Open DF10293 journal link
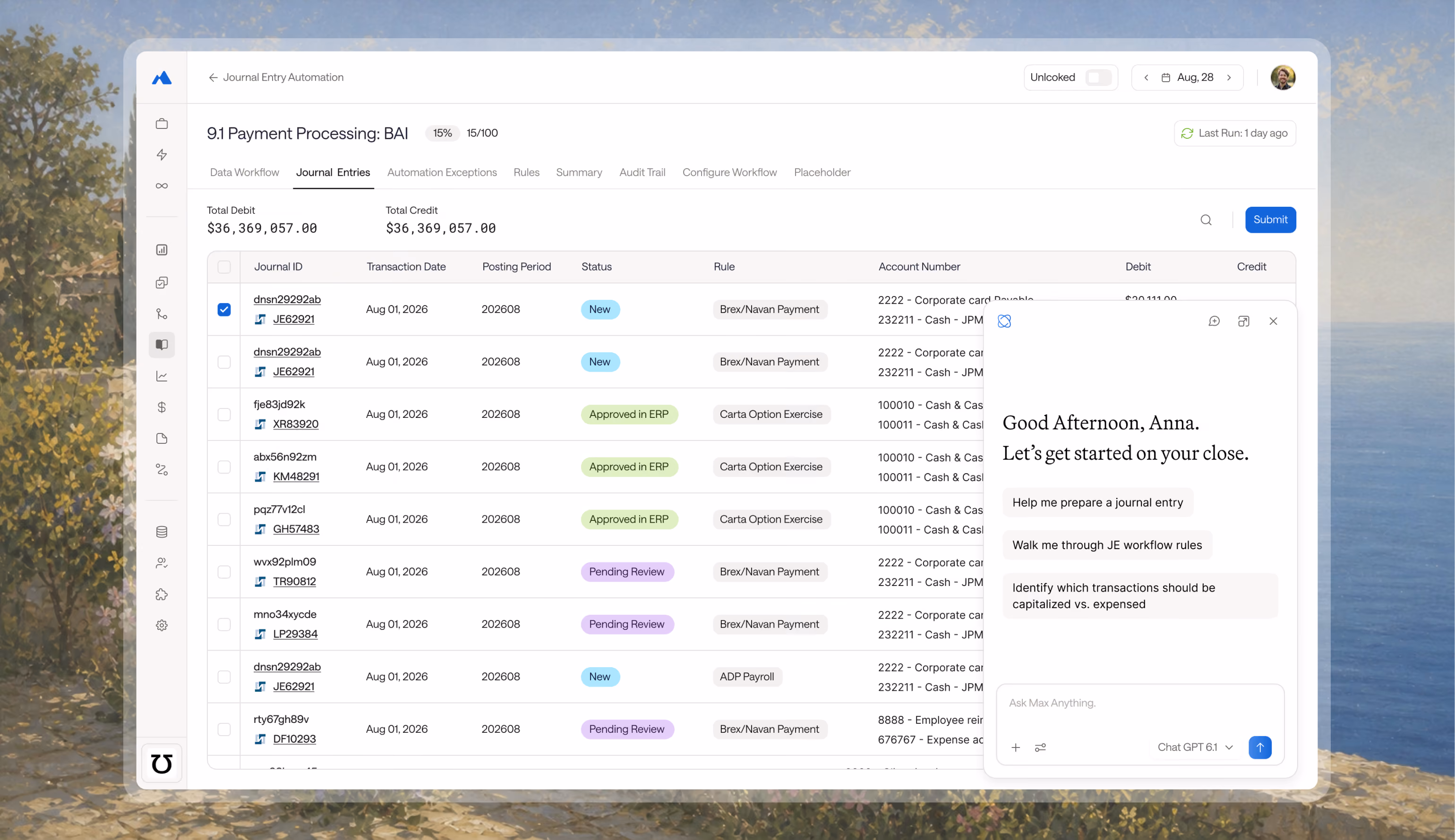 click(x=294, y=739)
